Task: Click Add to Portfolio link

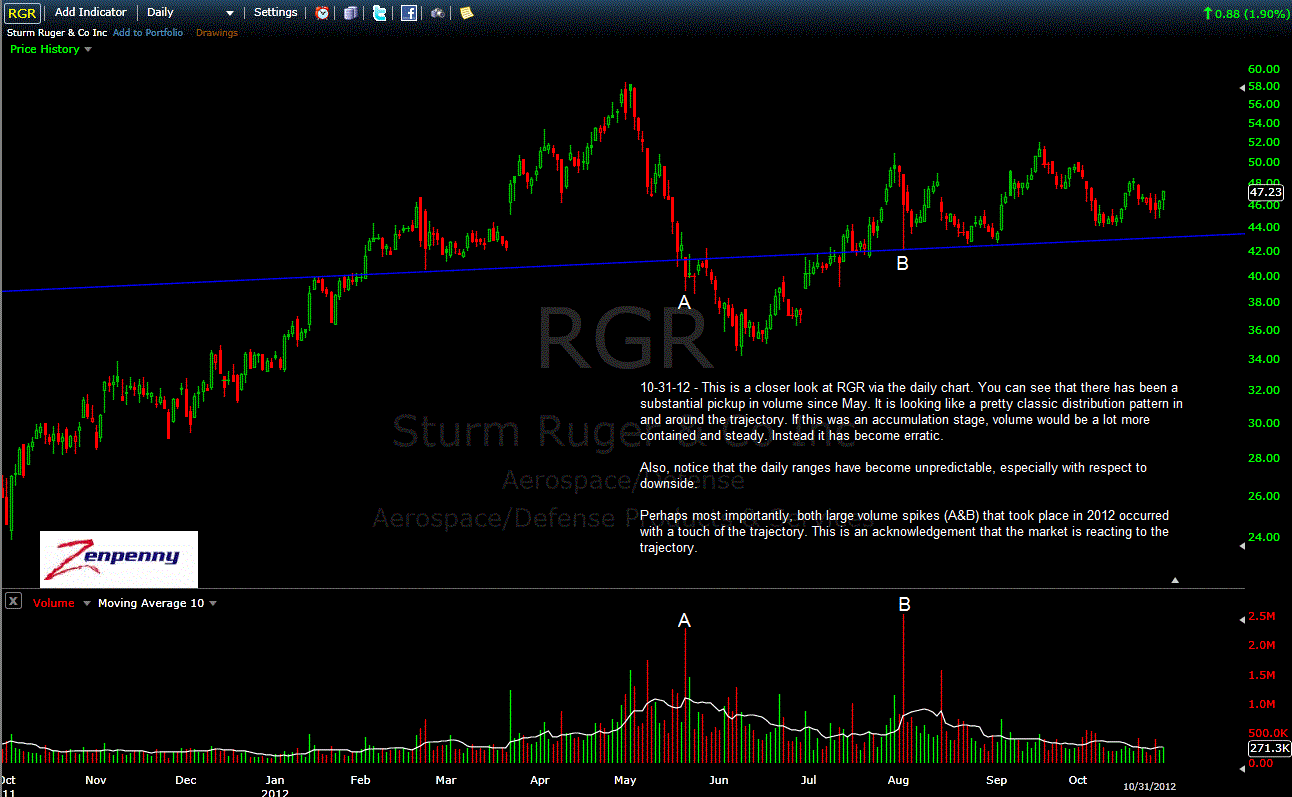Action: 148,33
